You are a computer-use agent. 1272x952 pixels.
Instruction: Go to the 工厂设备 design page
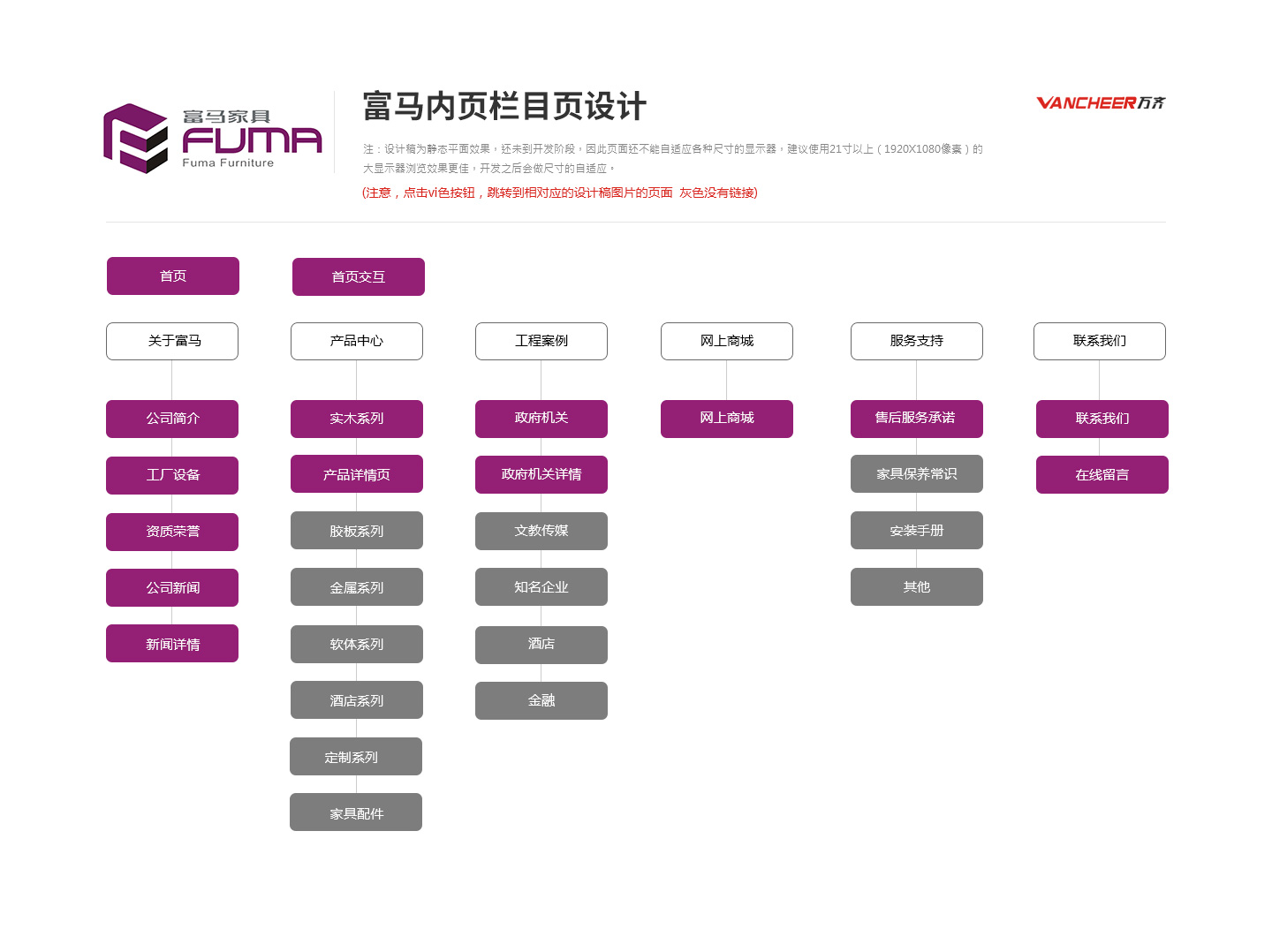coord(172,475)
